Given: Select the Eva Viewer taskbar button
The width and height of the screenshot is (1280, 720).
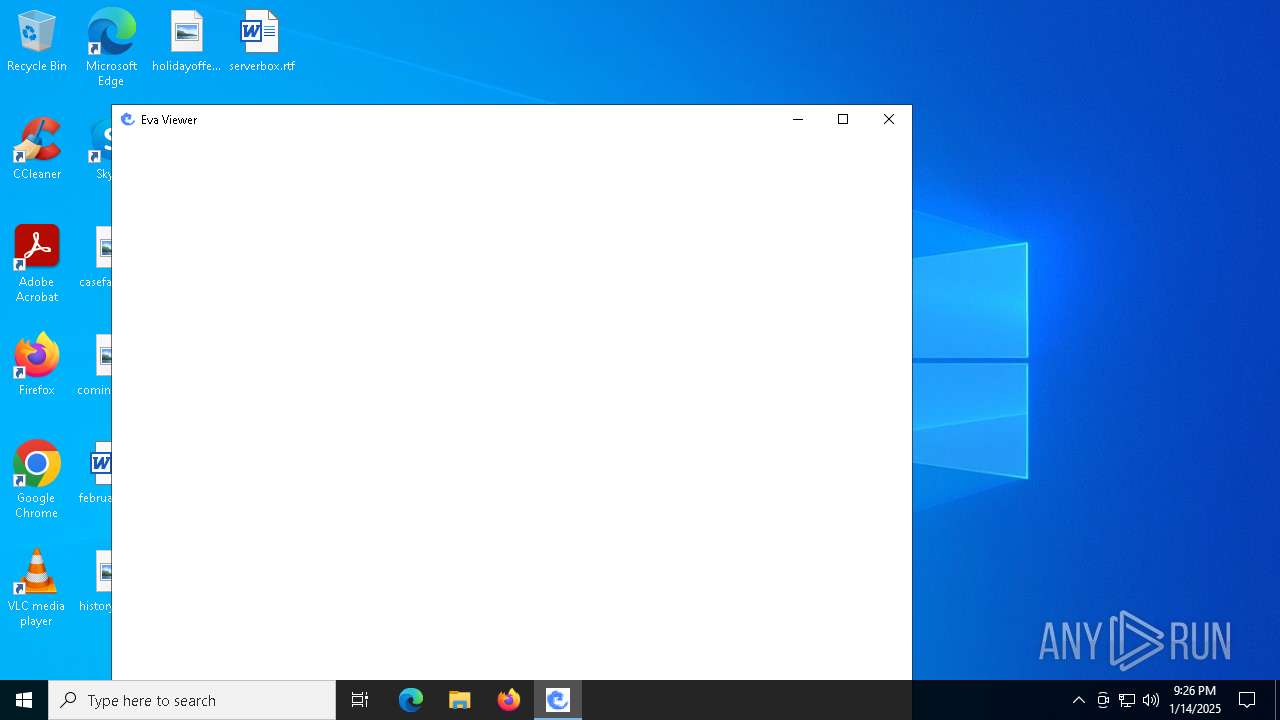Looking at the screenshot, I should coord(558,700).
